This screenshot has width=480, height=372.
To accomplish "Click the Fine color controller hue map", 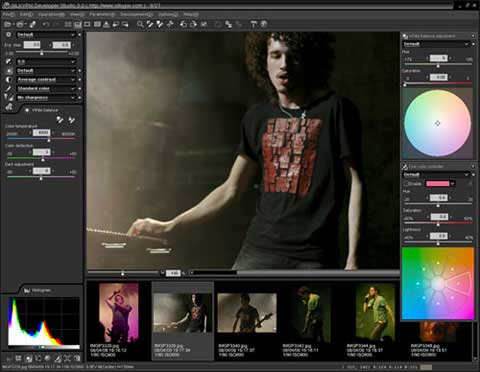I will pyautogui.click(x=438, y=283).
